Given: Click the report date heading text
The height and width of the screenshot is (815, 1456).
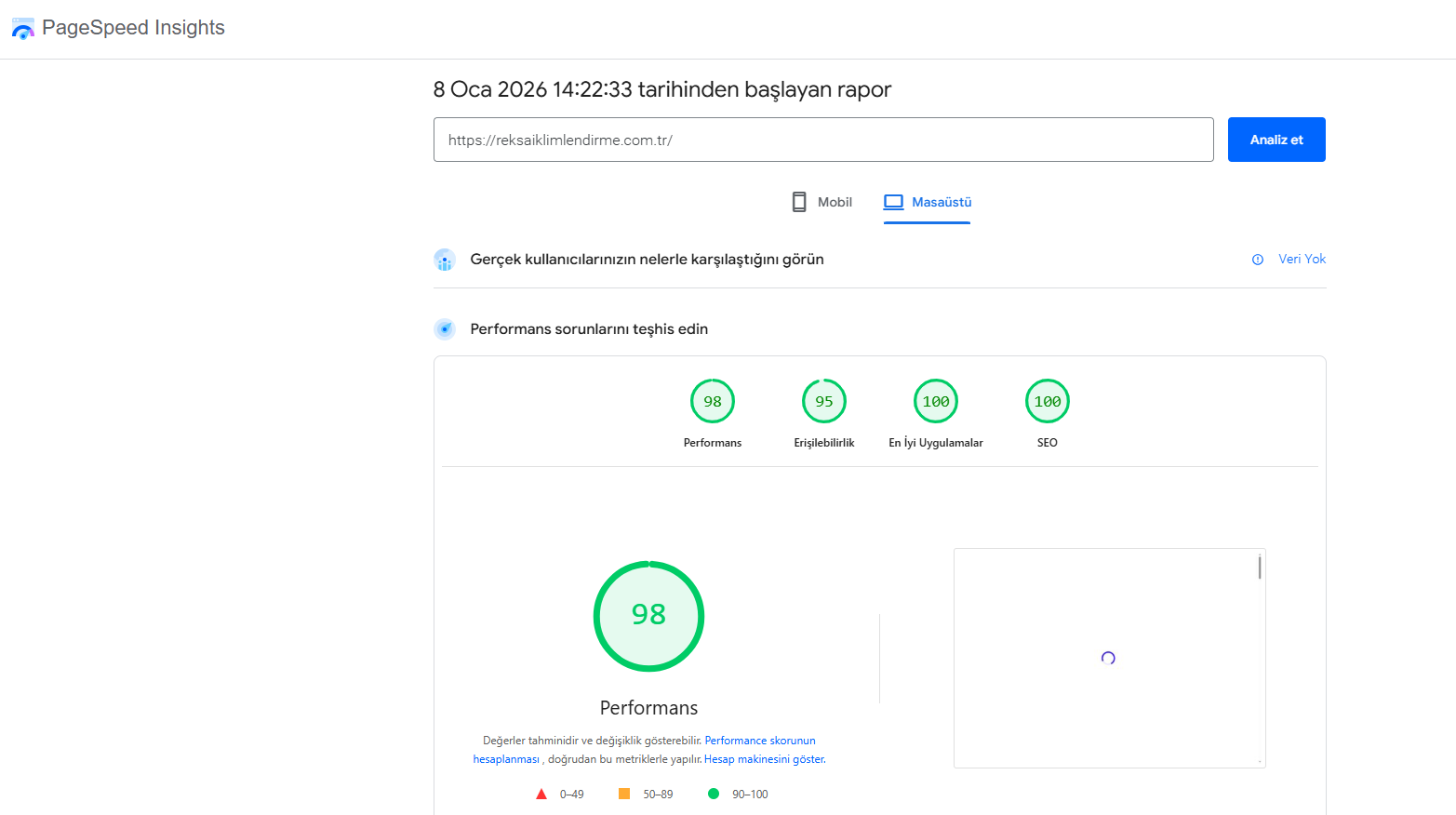Looking at the screenshot, I should tap(662, 89).
